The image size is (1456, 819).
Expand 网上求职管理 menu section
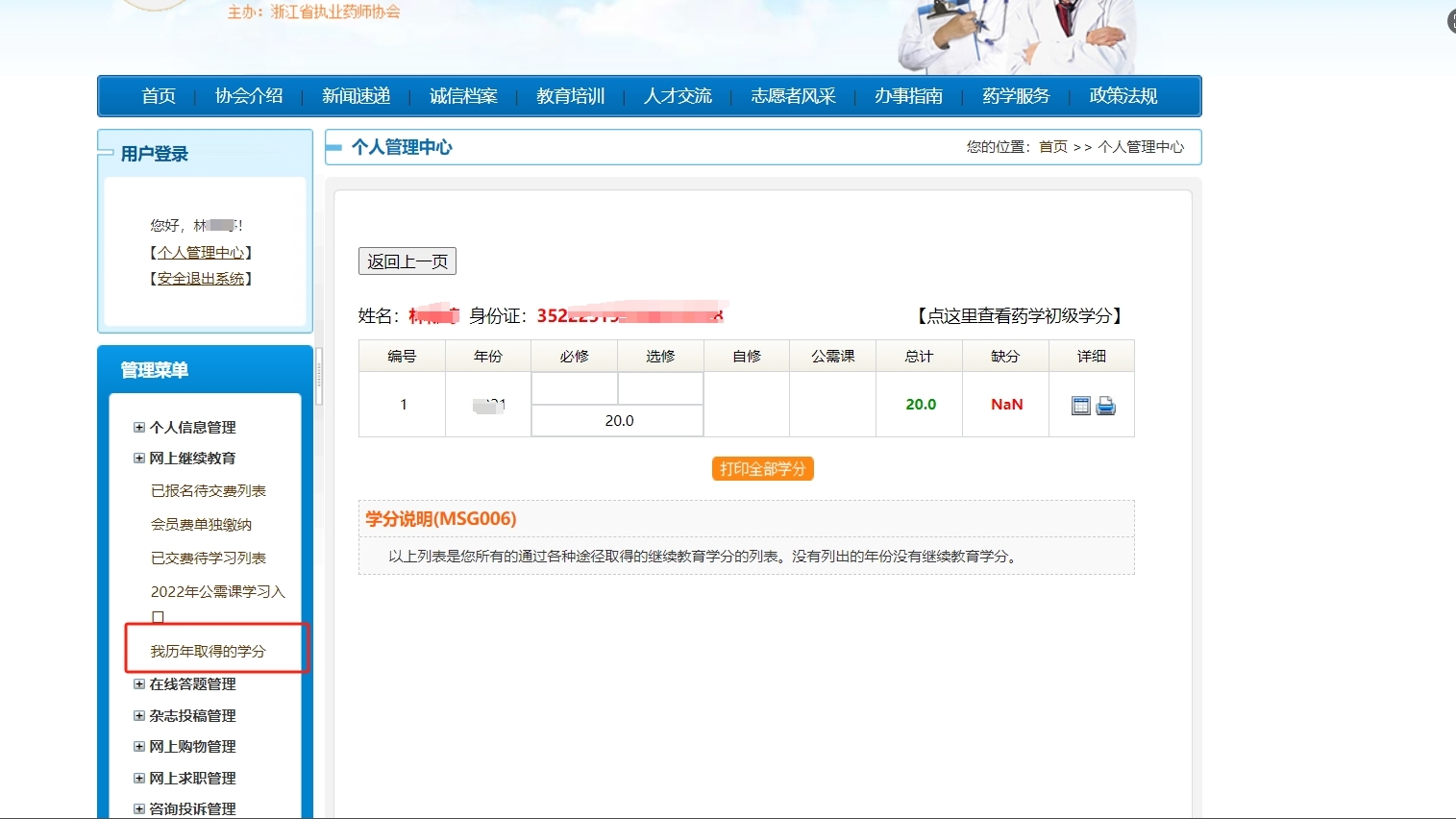139,779
